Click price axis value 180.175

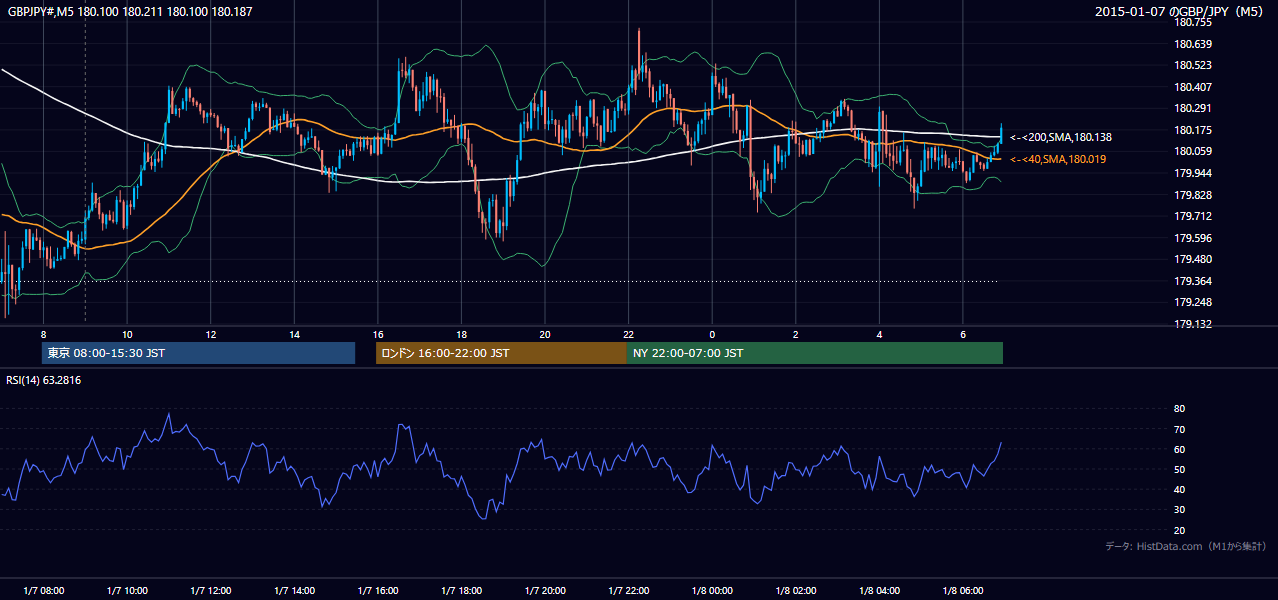tap(1193, 130)
